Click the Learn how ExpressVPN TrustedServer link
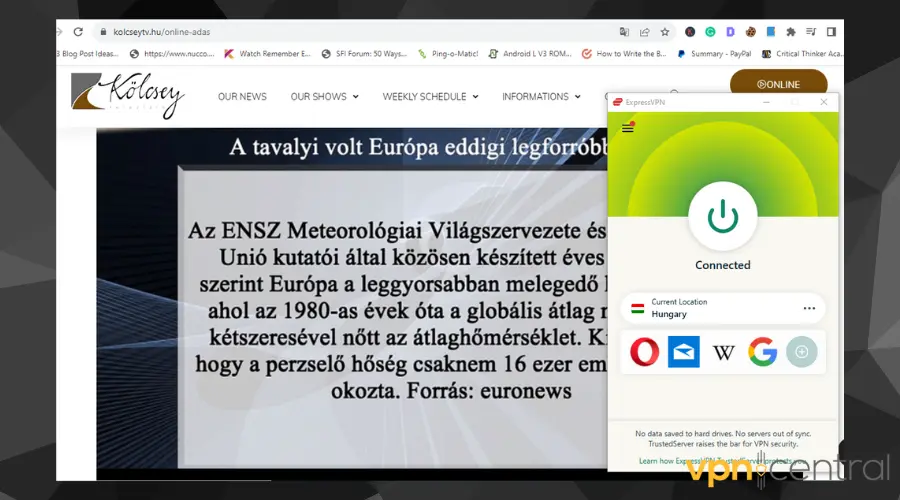Image resolution: width=900 pixels, height=500 pixels. point(722,461)
